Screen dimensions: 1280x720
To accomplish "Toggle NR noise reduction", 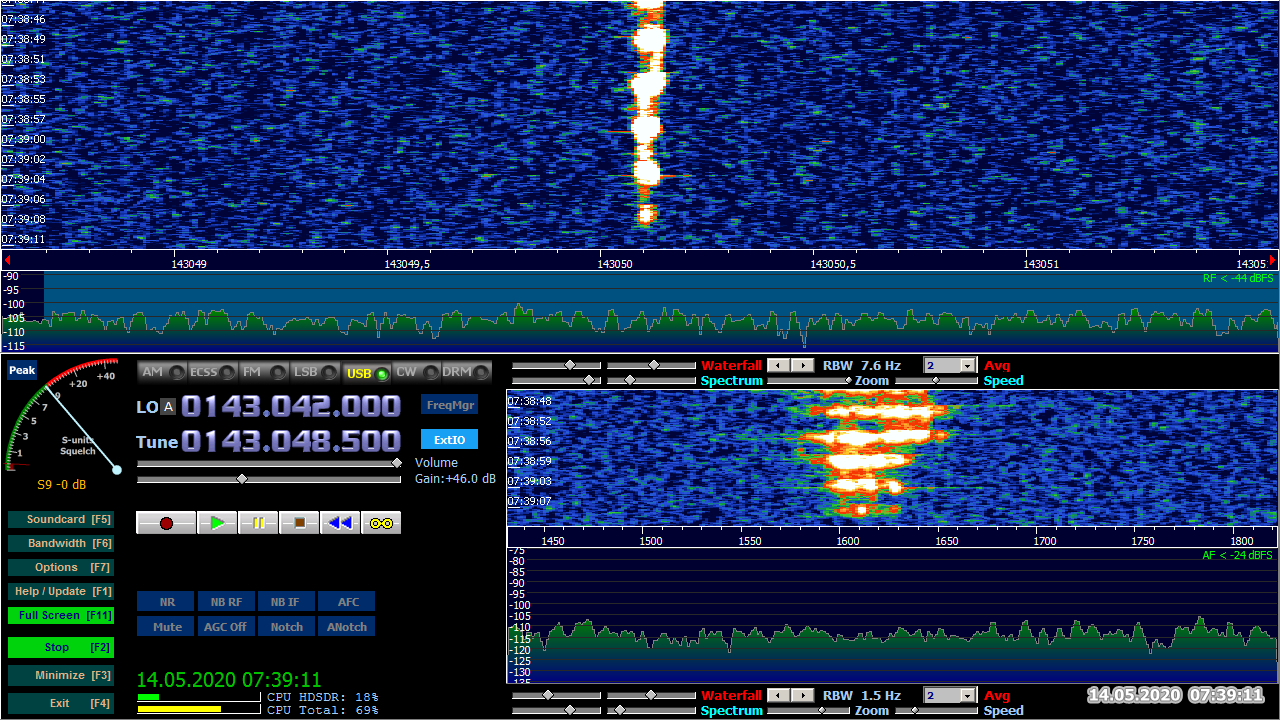I will [x=166, y=602].
